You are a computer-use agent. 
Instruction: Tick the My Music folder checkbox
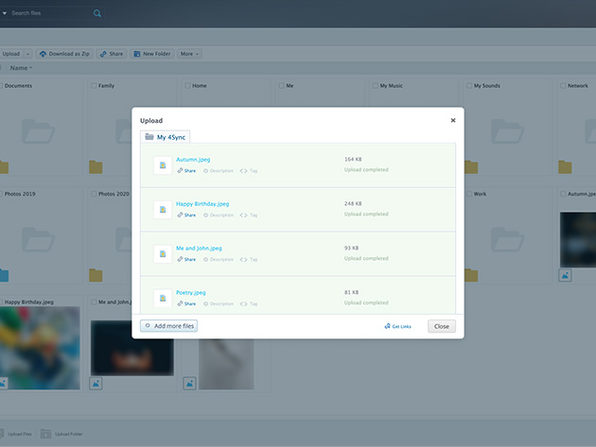coord(376,86)
